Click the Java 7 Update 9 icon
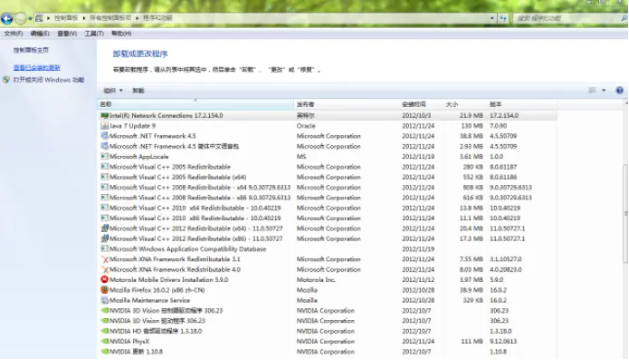Image resolution: width=629 pixels, height=363 pixels. point(105,126)
